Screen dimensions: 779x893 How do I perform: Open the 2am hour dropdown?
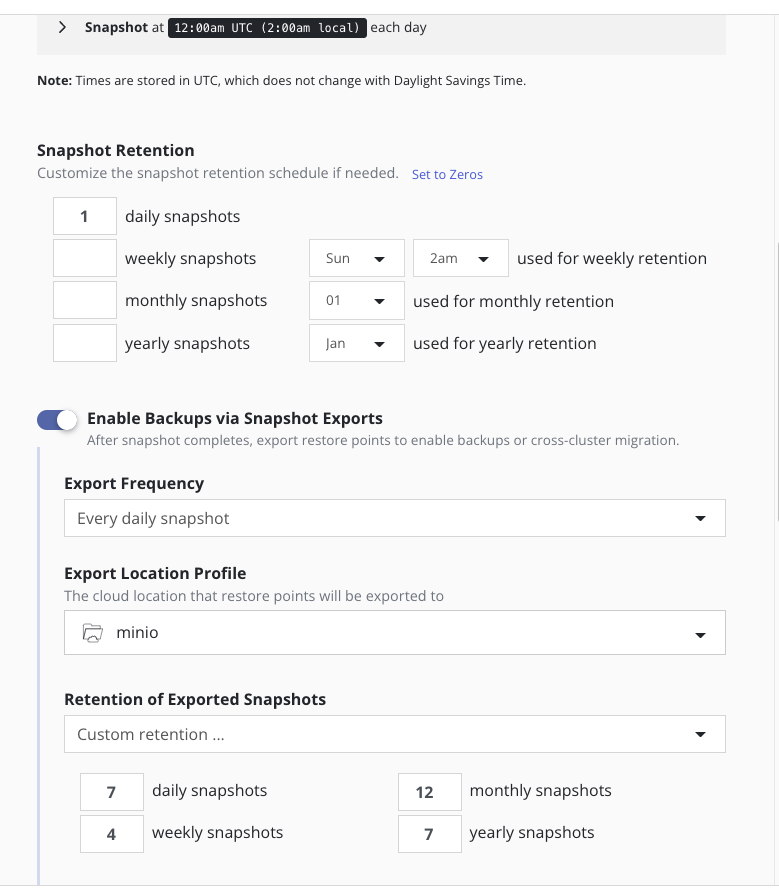tap(460, 258)
